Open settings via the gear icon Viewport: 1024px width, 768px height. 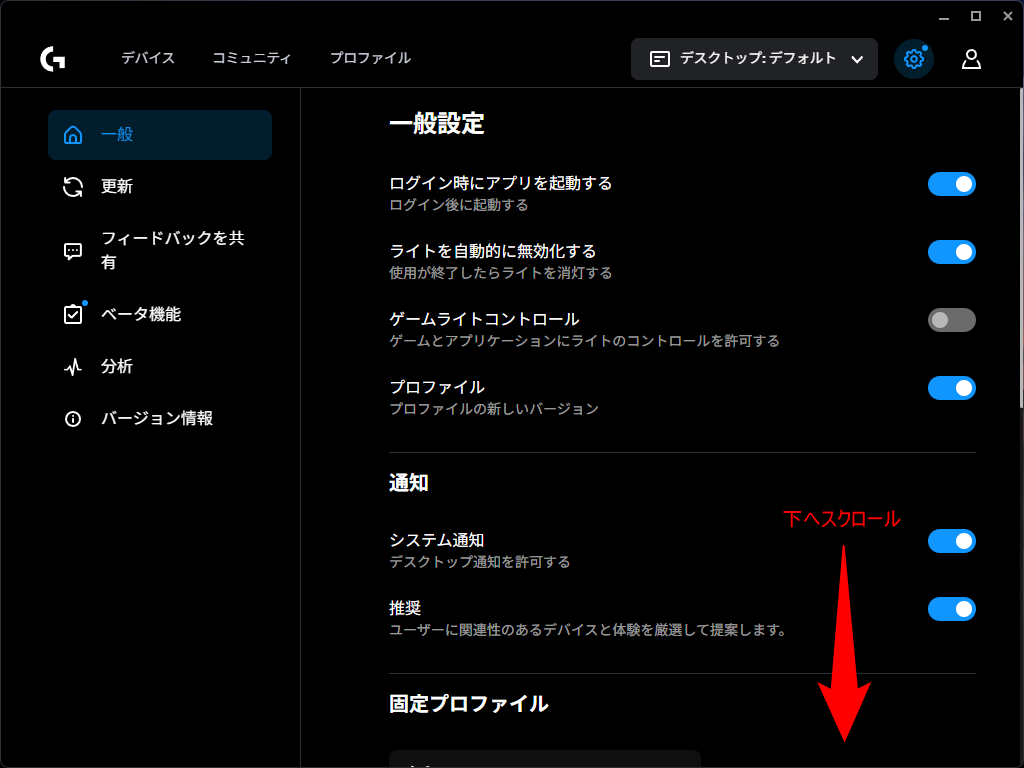[913, 59]
